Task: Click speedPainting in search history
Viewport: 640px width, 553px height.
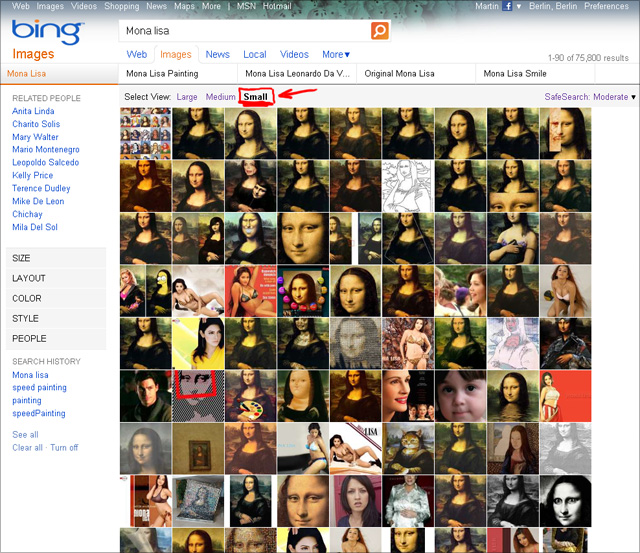Action: click(x=39, y=413)
